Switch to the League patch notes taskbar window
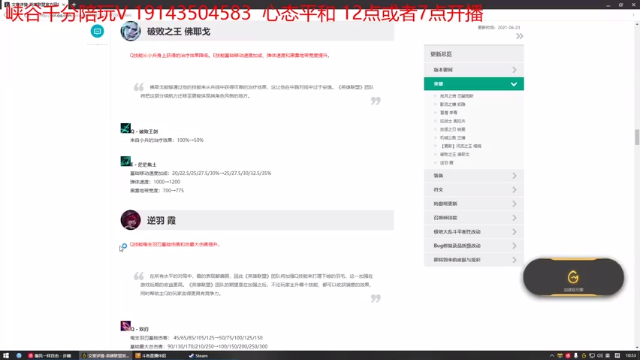The width and height of the screenshot is (640, 360). (105, 356)
